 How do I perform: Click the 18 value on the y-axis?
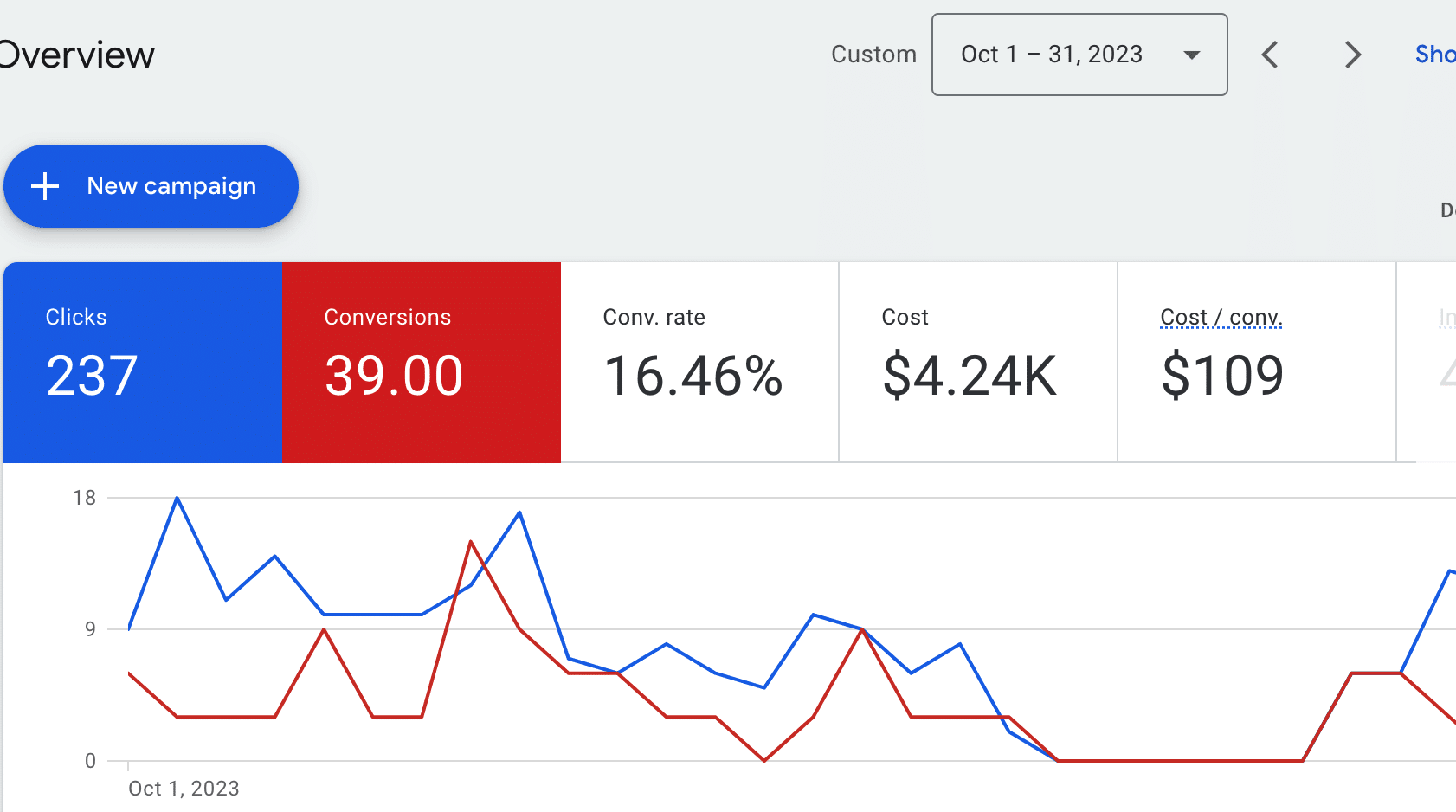83,497
